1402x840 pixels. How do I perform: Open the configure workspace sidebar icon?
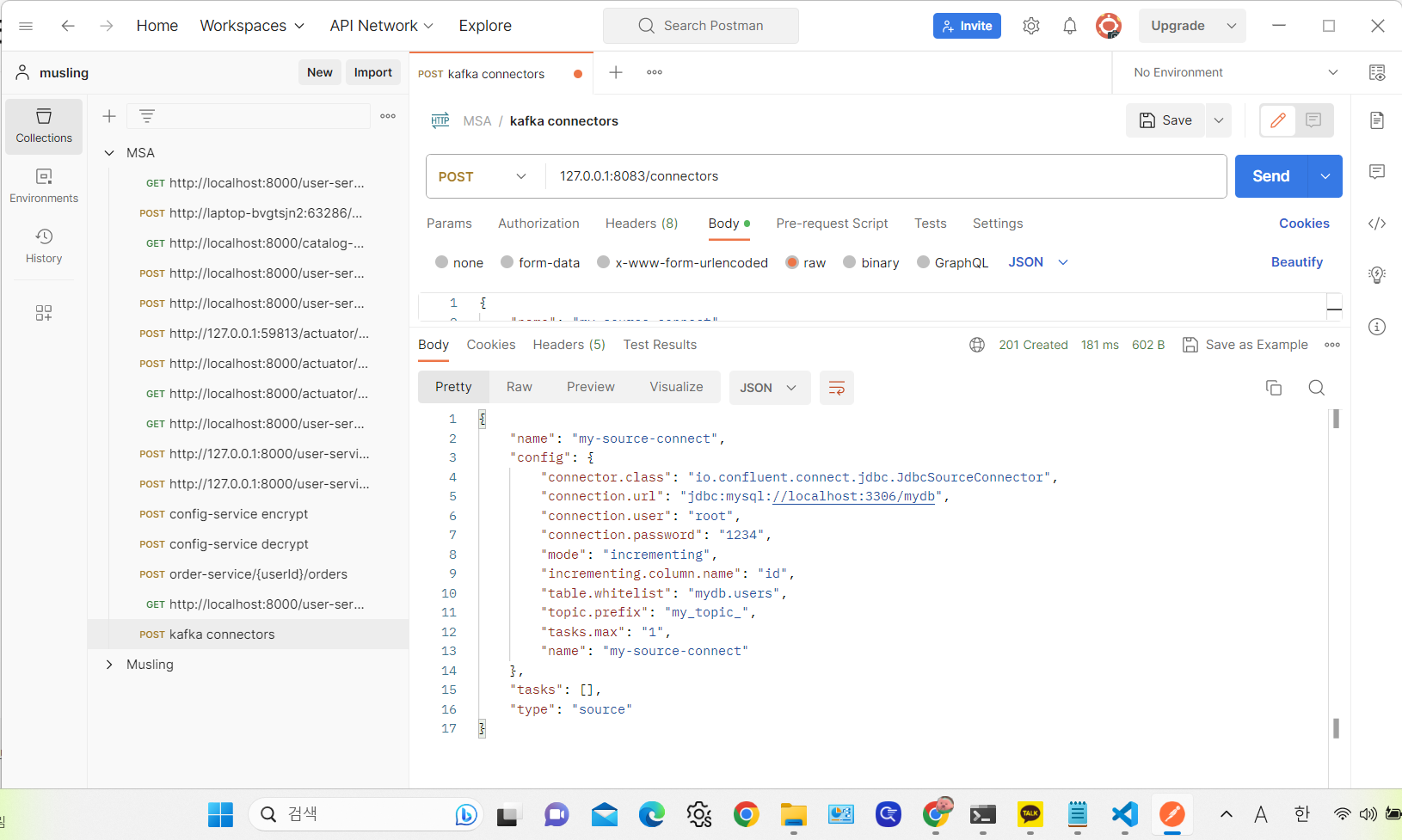pos(44,313)
